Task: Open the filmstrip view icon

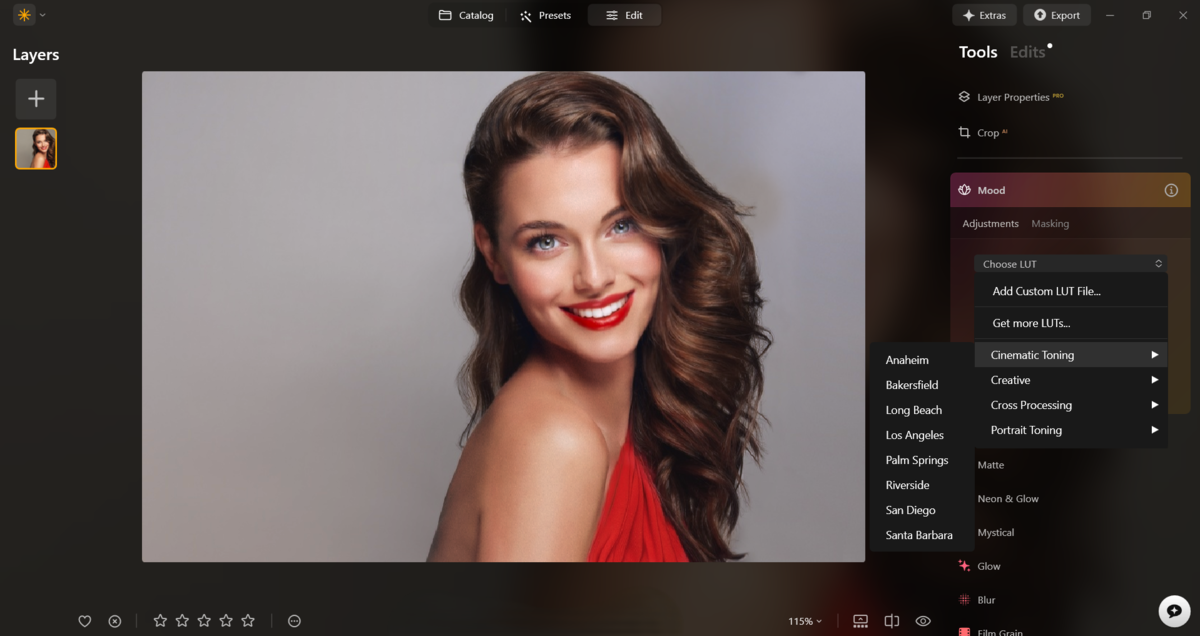Action: [x=860, y=621]
